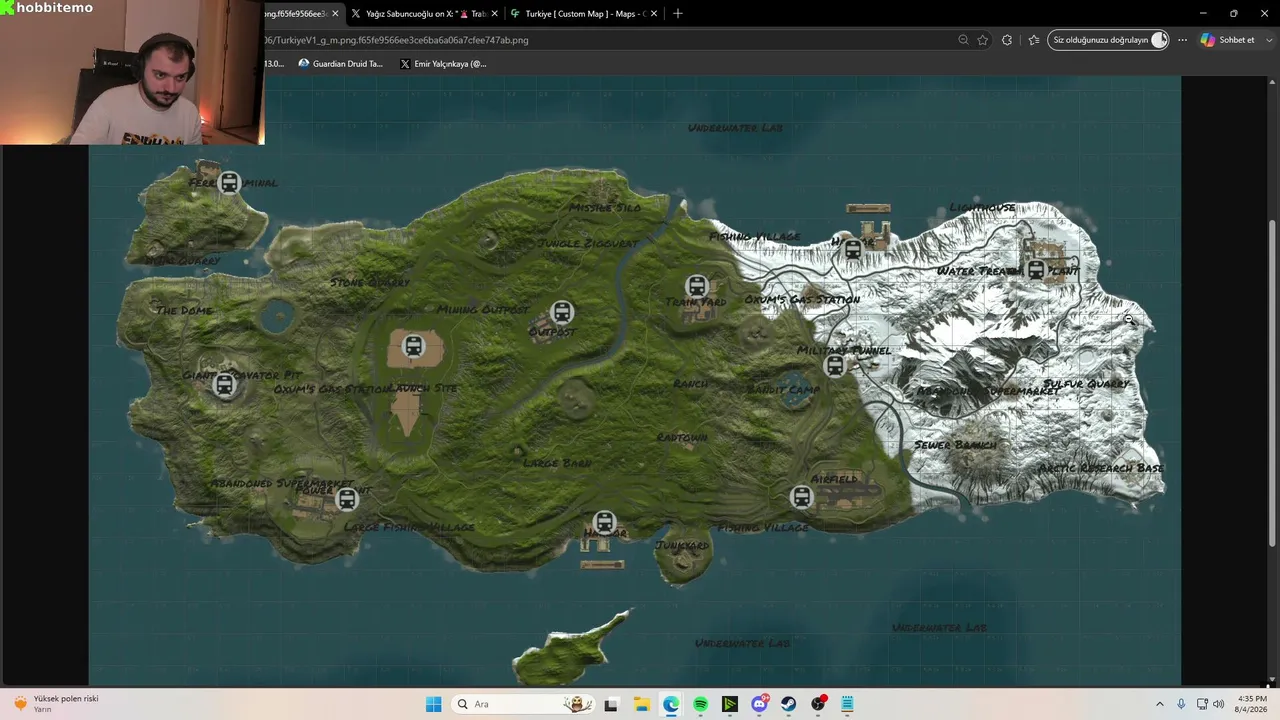The width and height of the screenshot is (1280, 720).
Task: Click The Dome label on the map
Action: point(184,311)
